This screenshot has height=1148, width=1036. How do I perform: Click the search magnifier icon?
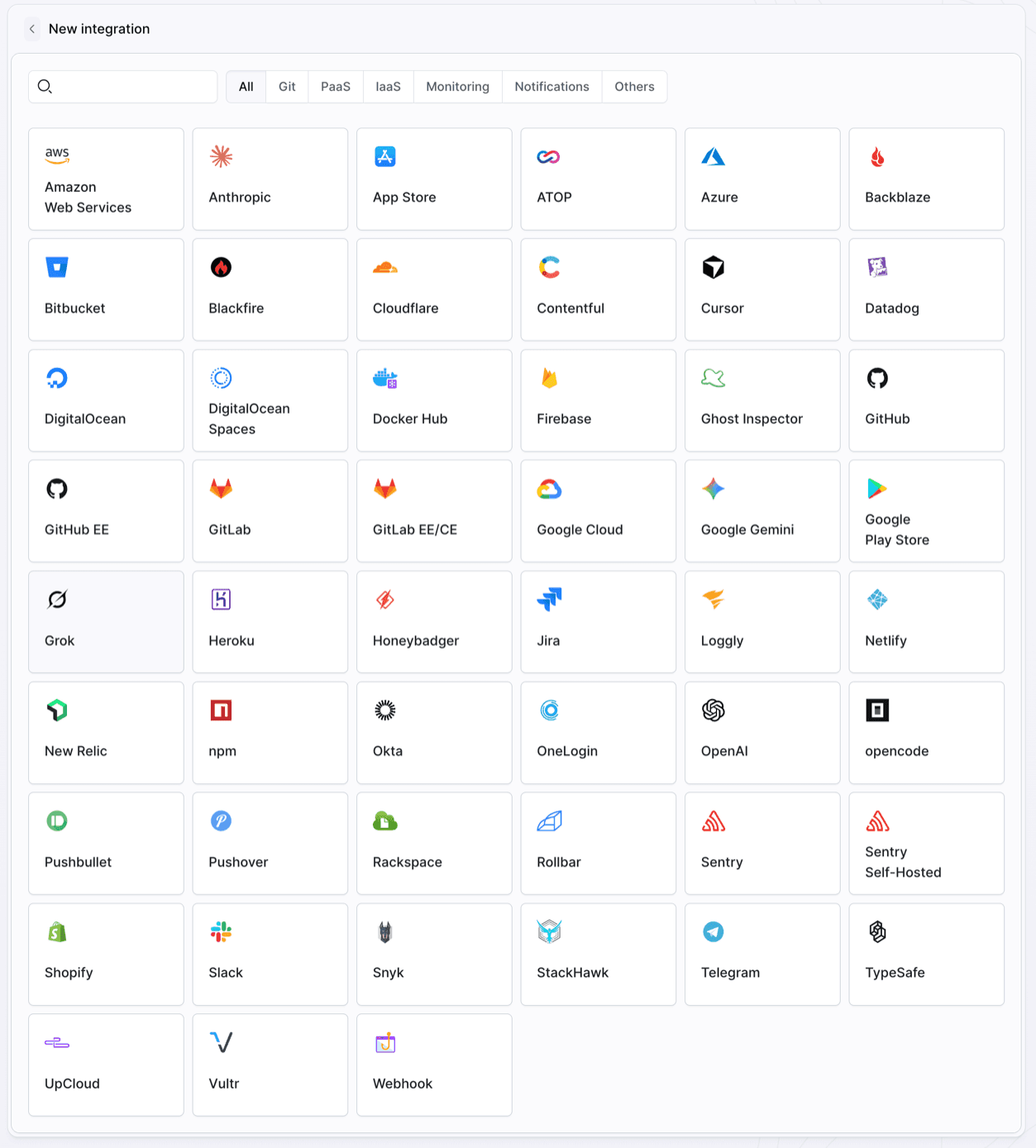tap(45, 86)
